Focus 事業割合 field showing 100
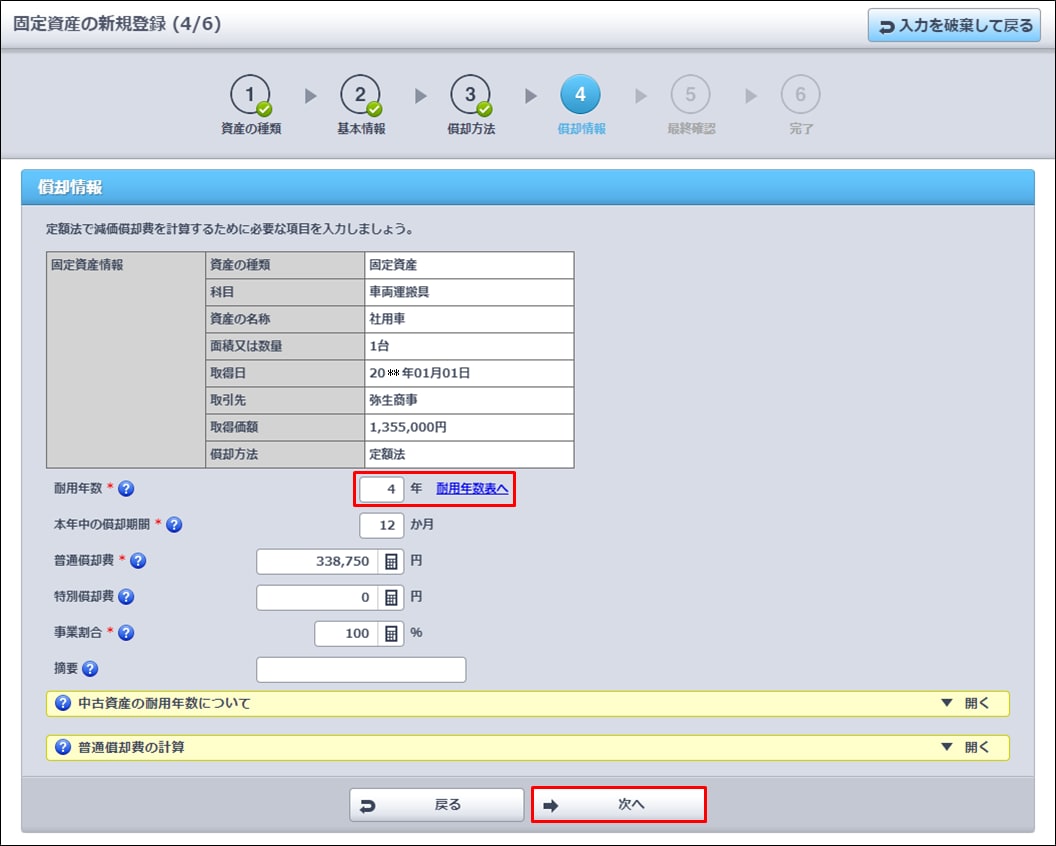This screenshot has height=846, width=1056. (x=346, y=634)
